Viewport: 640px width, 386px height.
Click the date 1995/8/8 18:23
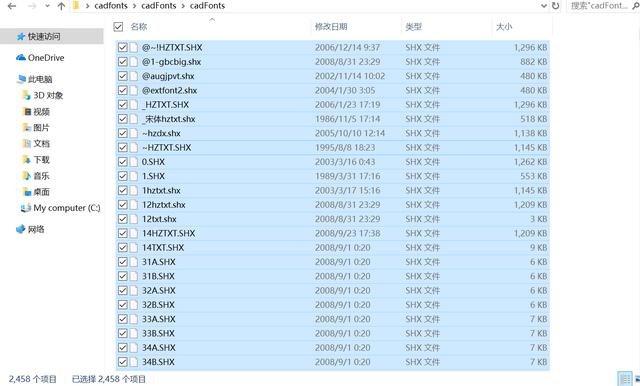(x=345, y=147)
